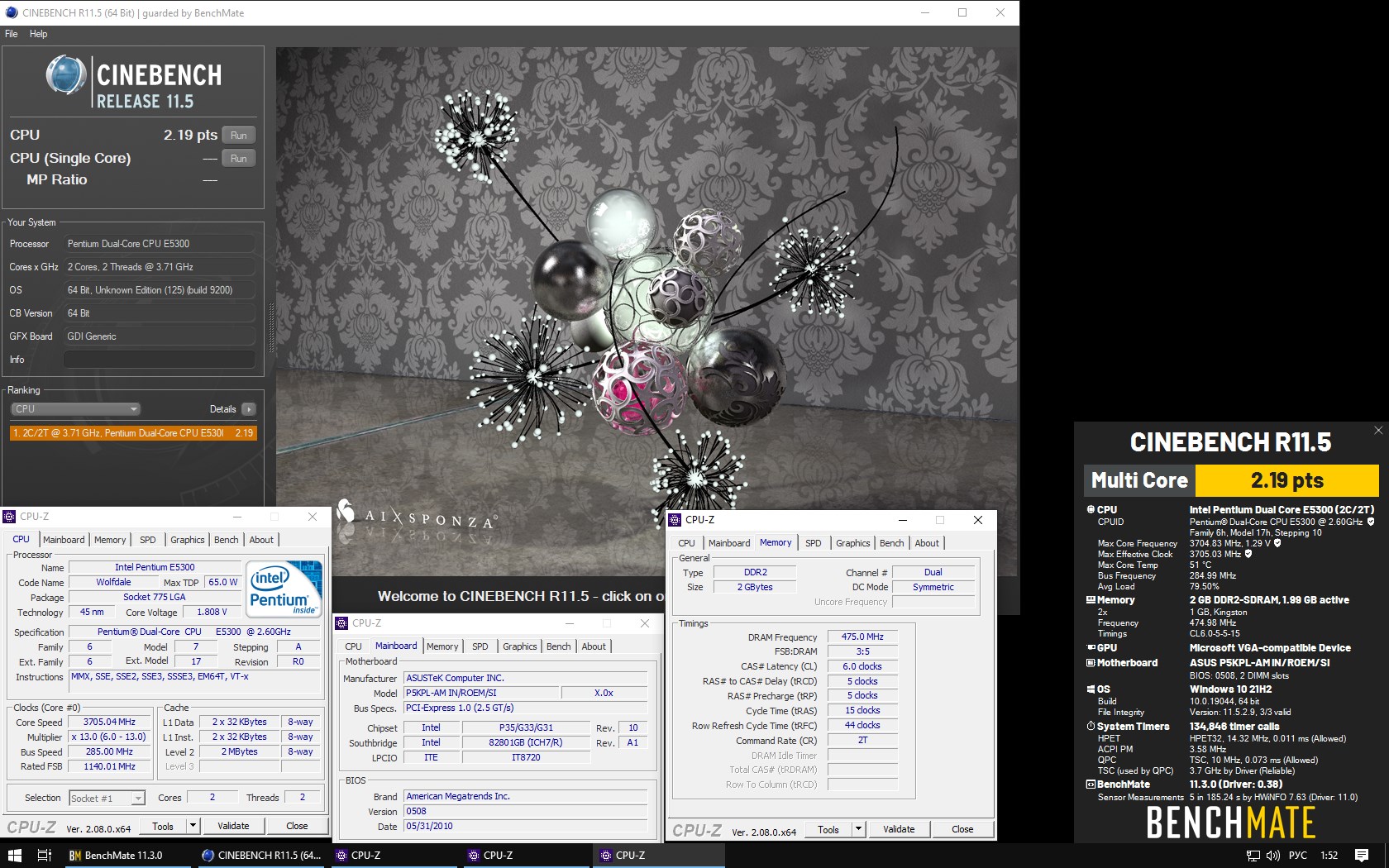Click the CPU-Z CPU window title icon
1389x868 pixels.
pyautogui.click(x=10, y=517)
